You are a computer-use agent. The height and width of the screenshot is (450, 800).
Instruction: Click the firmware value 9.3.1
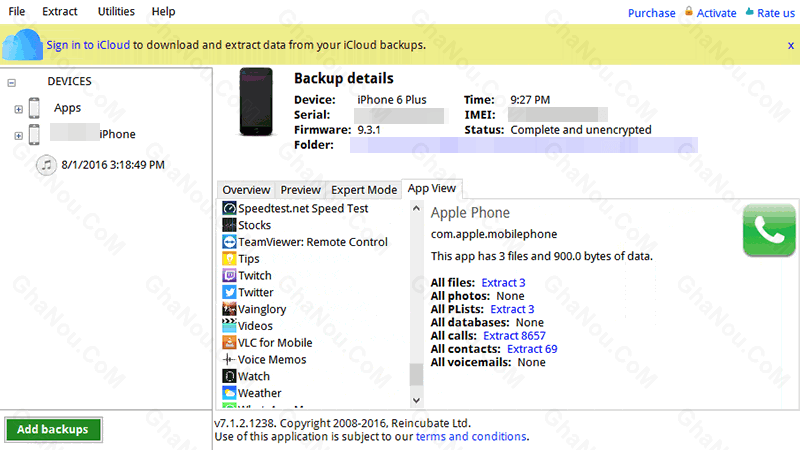(x=369, y=130)
